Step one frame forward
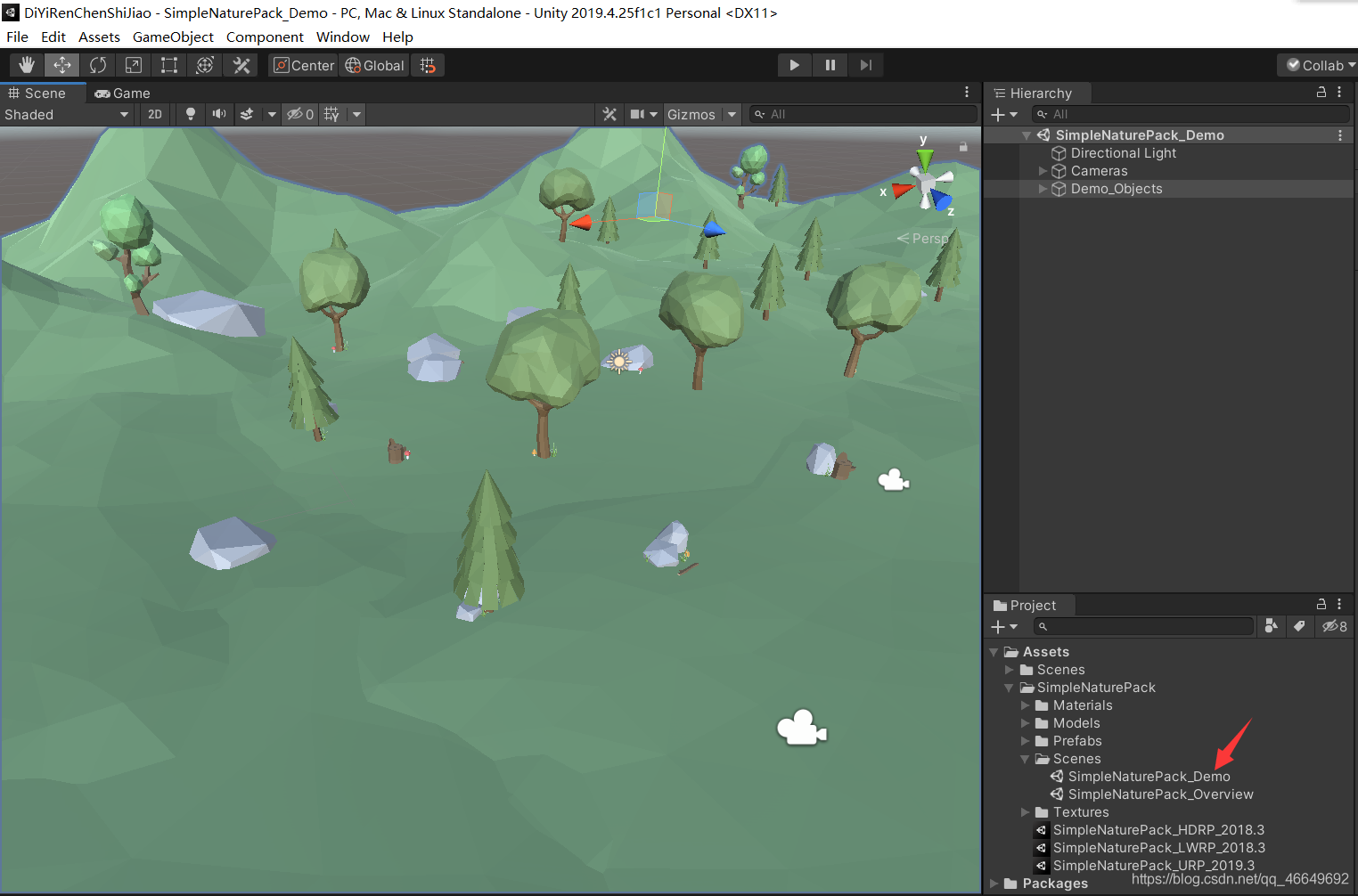This screenshot has width=1358, height=896. pyautogui.click(x=865, y=65)
